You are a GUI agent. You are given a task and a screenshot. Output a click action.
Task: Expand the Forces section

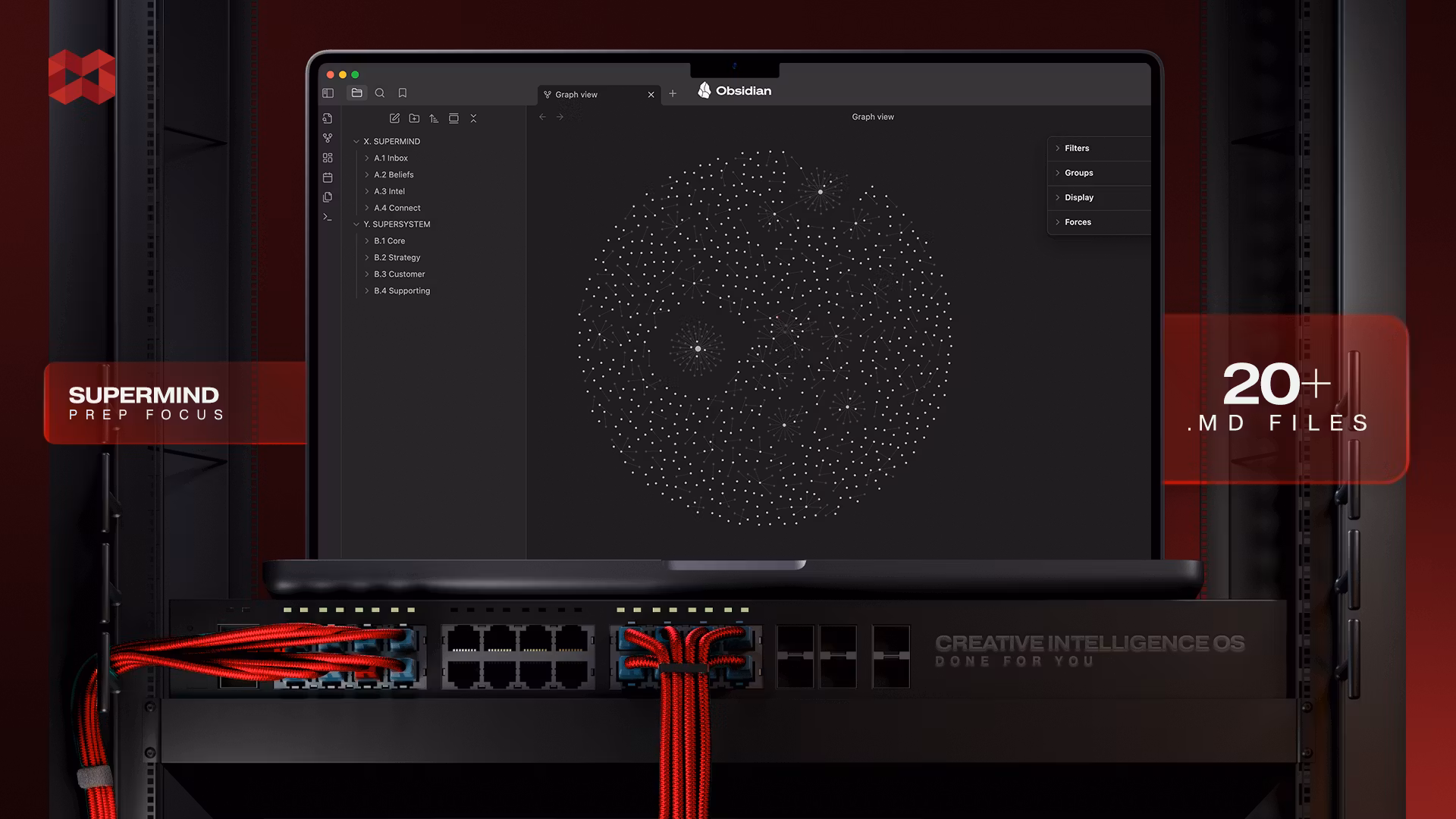1077,222
